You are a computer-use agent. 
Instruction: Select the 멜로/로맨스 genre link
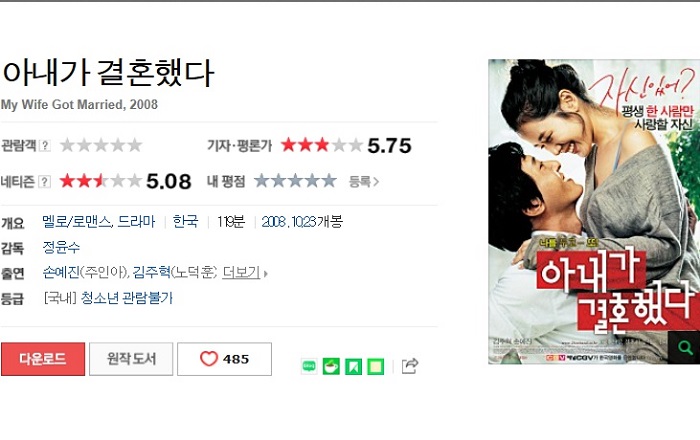76,222
